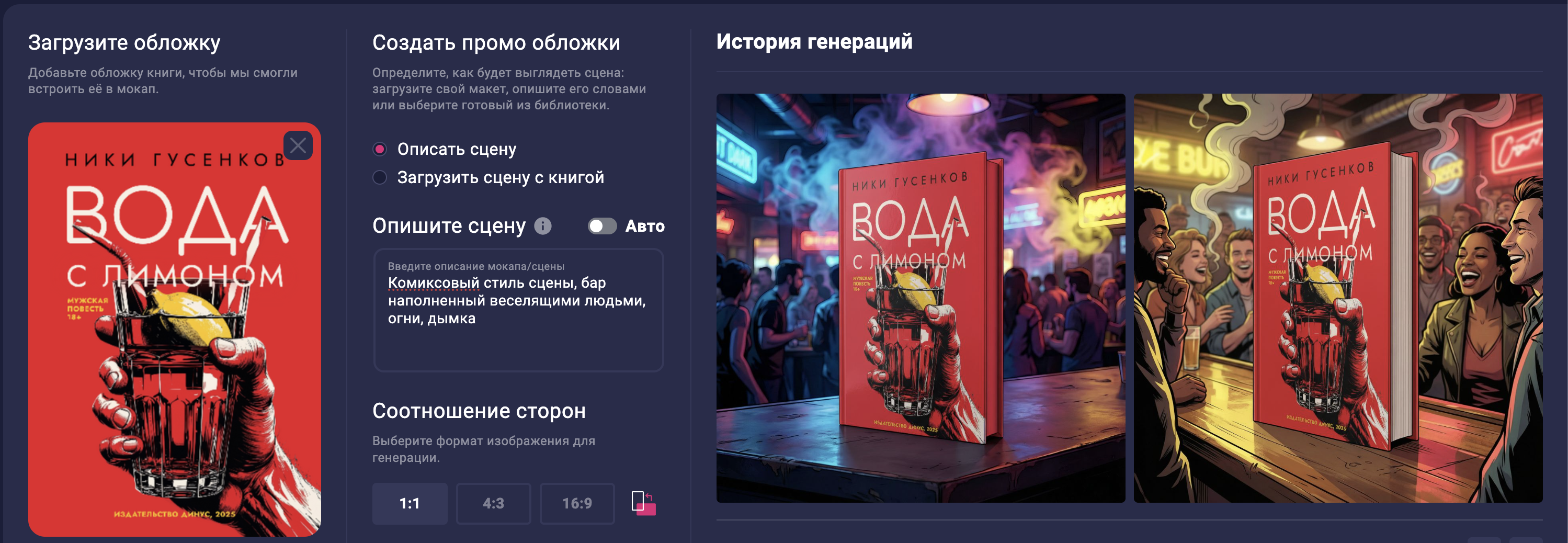Toggle the Авто switch on
The image size is (1568, 543).
pyautogui.click(x=602, y=226)
